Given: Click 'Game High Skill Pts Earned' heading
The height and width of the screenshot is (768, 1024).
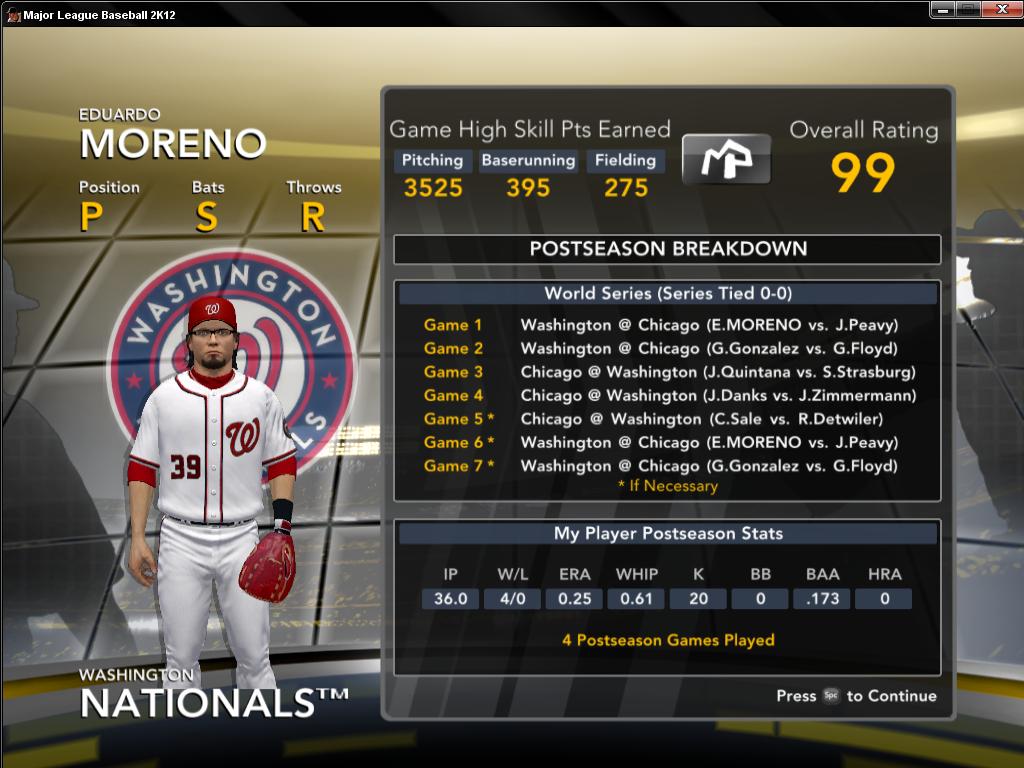Looking at the screenshot, I should [x=530, y=129].
